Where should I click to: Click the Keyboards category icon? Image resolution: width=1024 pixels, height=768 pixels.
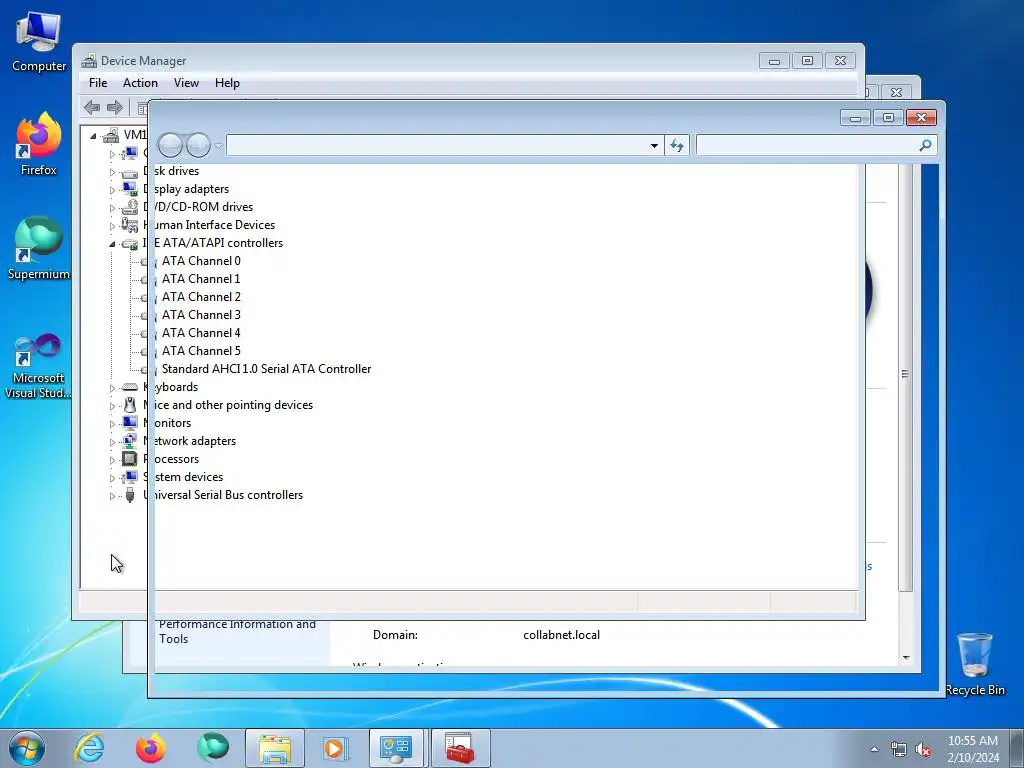(130, 387)
